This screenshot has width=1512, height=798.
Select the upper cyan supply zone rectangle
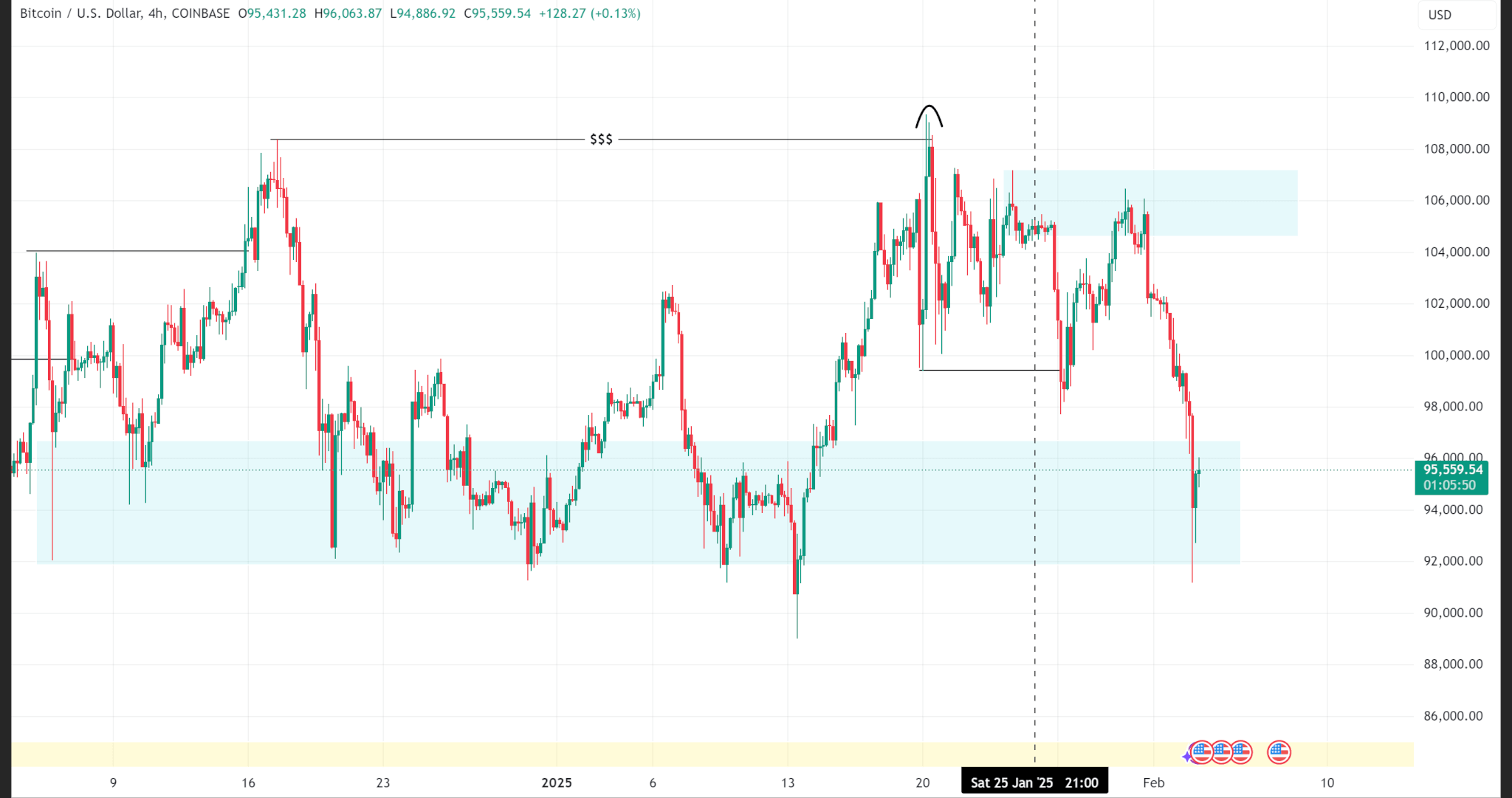coord(1150,203)
